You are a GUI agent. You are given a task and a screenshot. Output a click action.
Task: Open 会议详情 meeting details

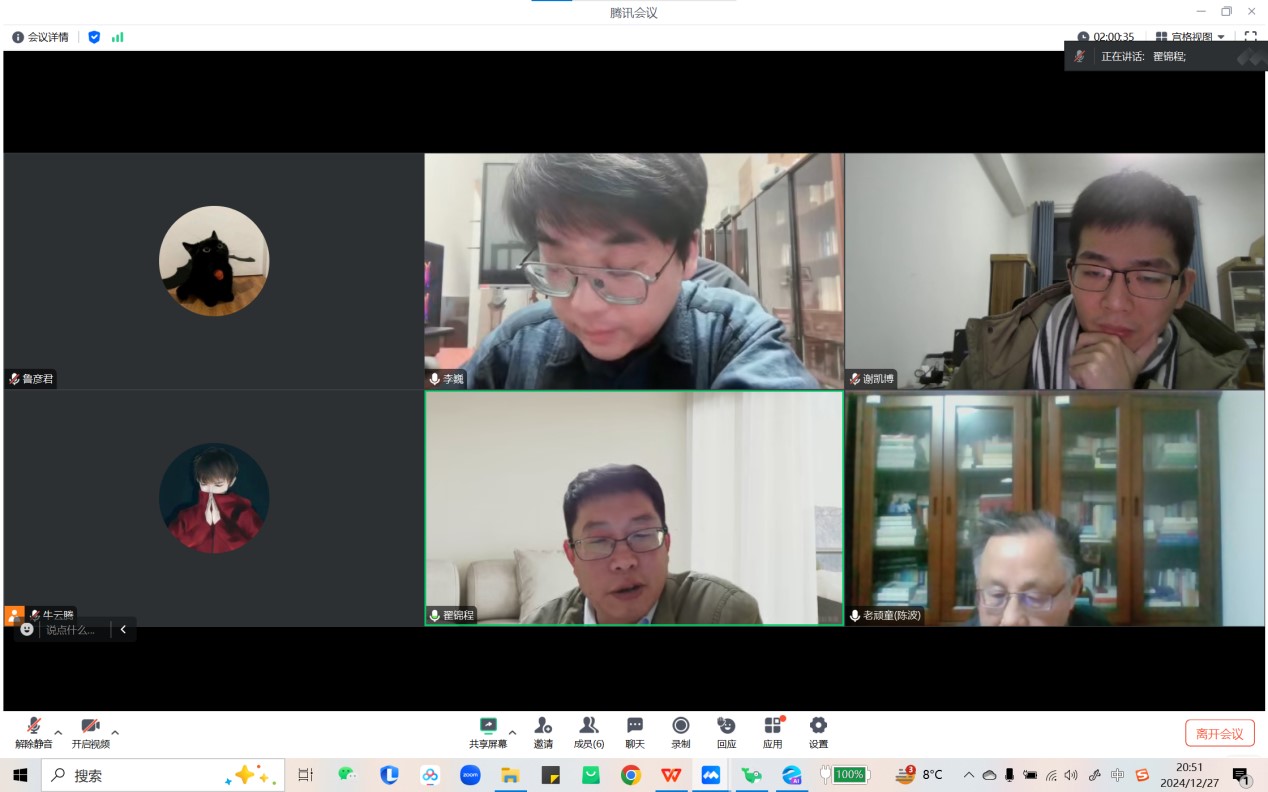point(41,37)
